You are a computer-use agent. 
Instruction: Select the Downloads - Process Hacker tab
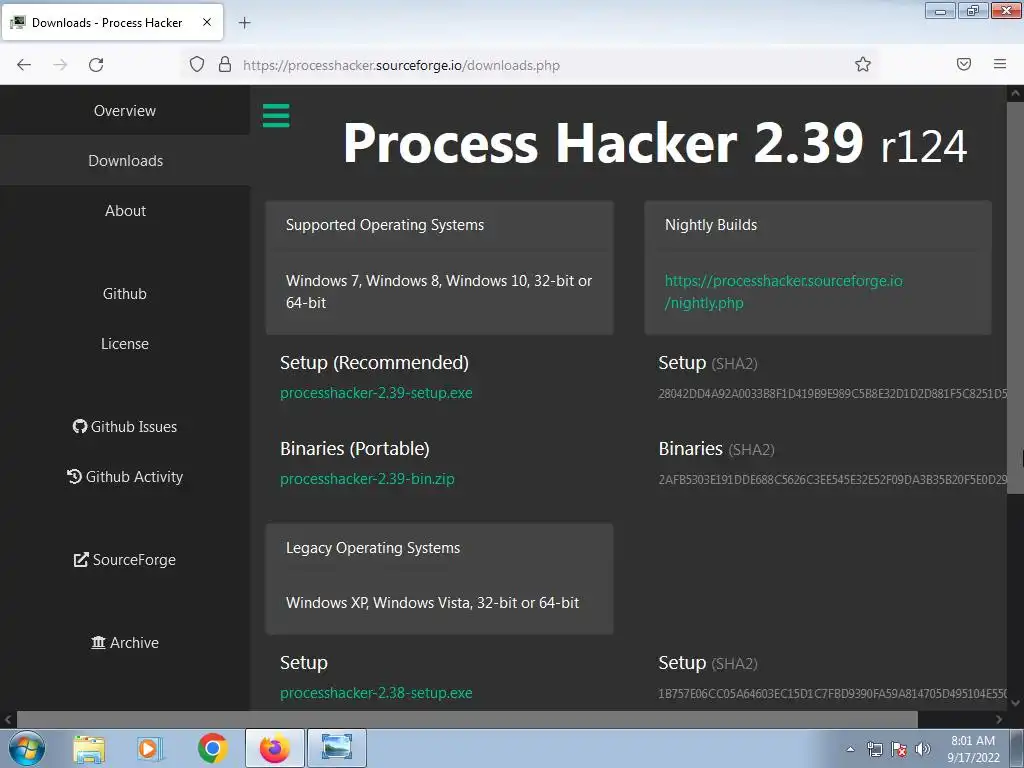click(x=112, y=22)
